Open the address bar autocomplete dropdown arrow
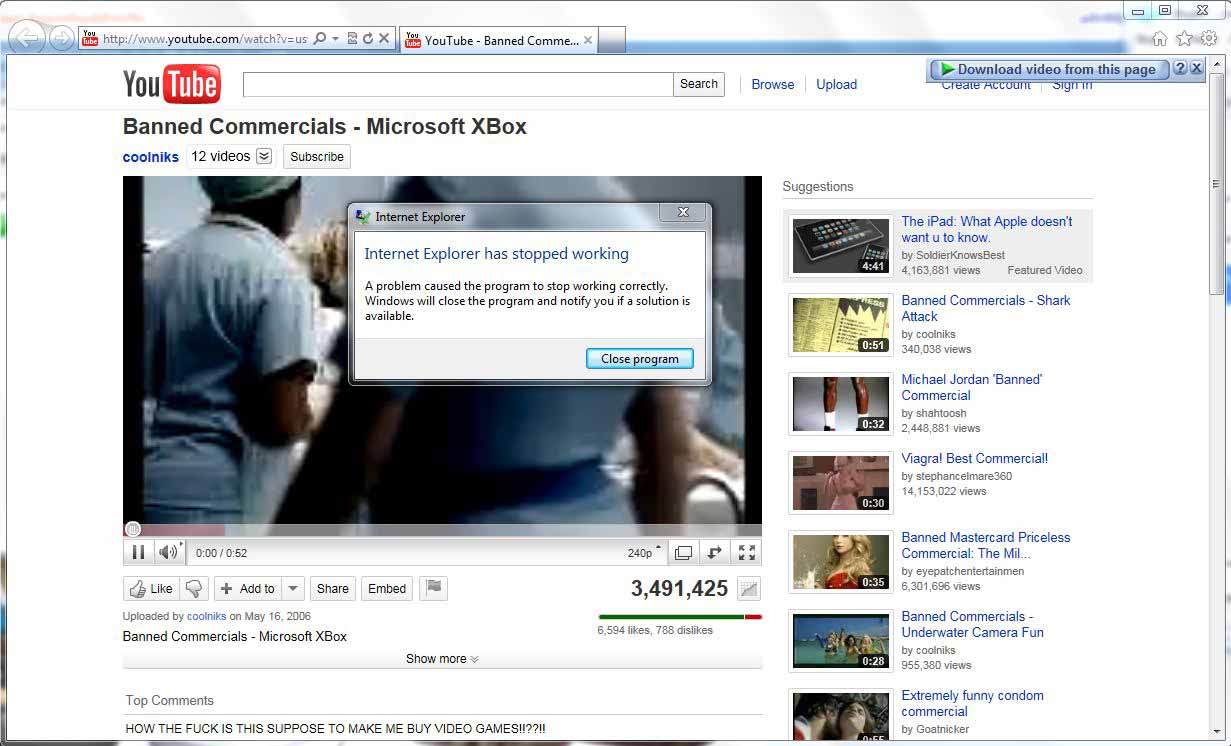Screen dimensions: 1231x746 point(336,39)
